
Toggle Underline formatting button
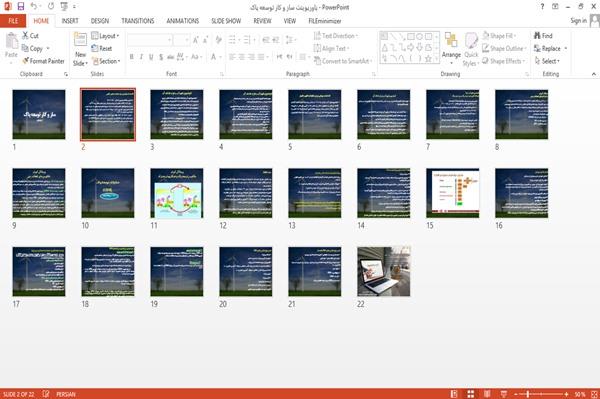point(151,57)
